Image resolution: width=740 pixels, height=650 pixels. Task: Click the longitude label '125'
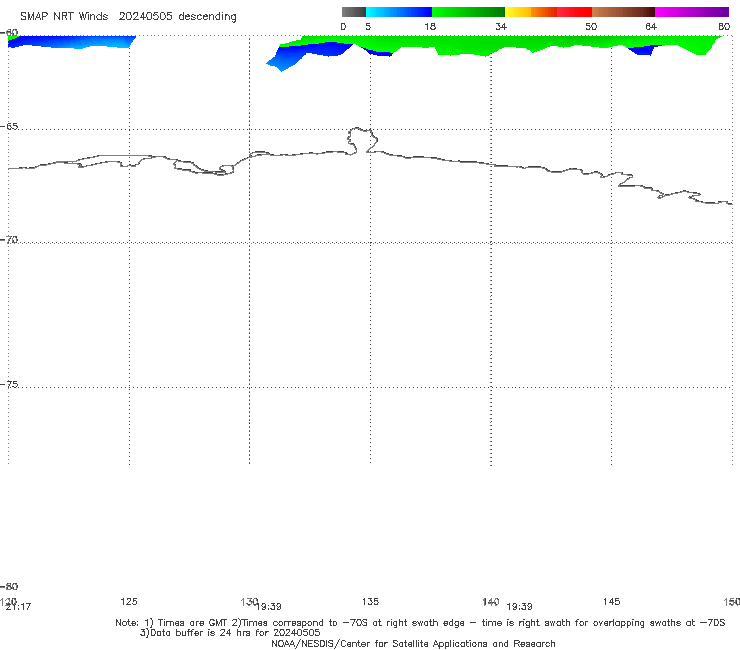tap(129, 601)
